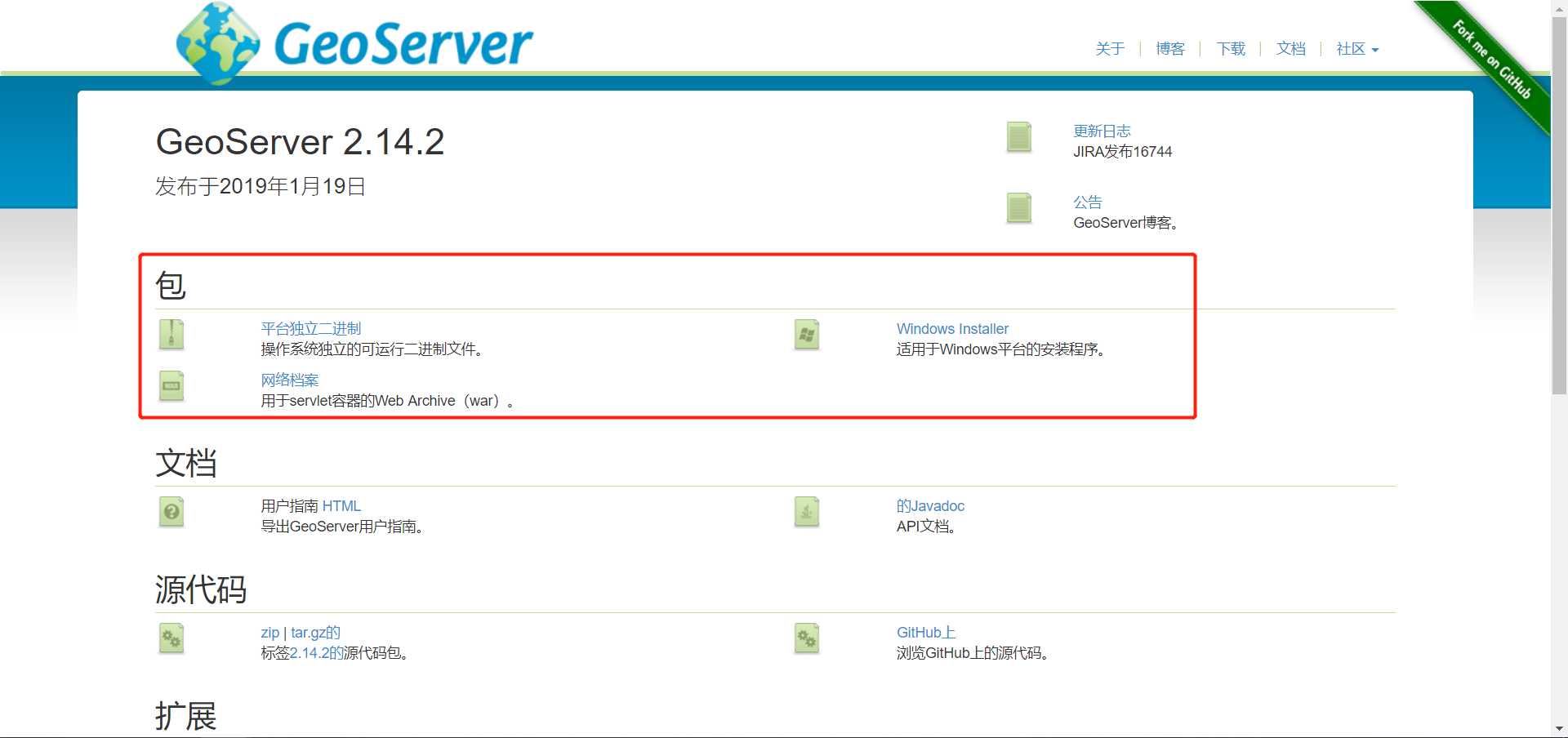Open the 的Javadoc link
1568x738 pixels.
[x=930, y=506]
